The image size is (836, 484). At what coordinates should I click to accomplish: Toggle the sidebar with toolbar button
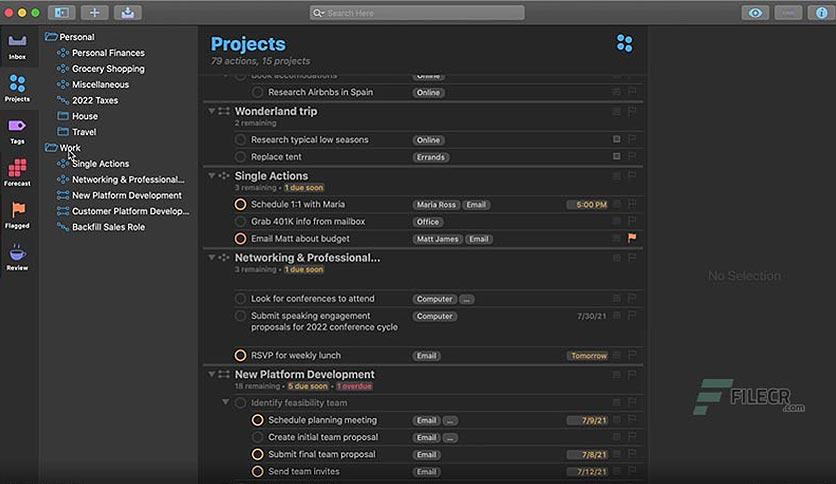point(61,13)
